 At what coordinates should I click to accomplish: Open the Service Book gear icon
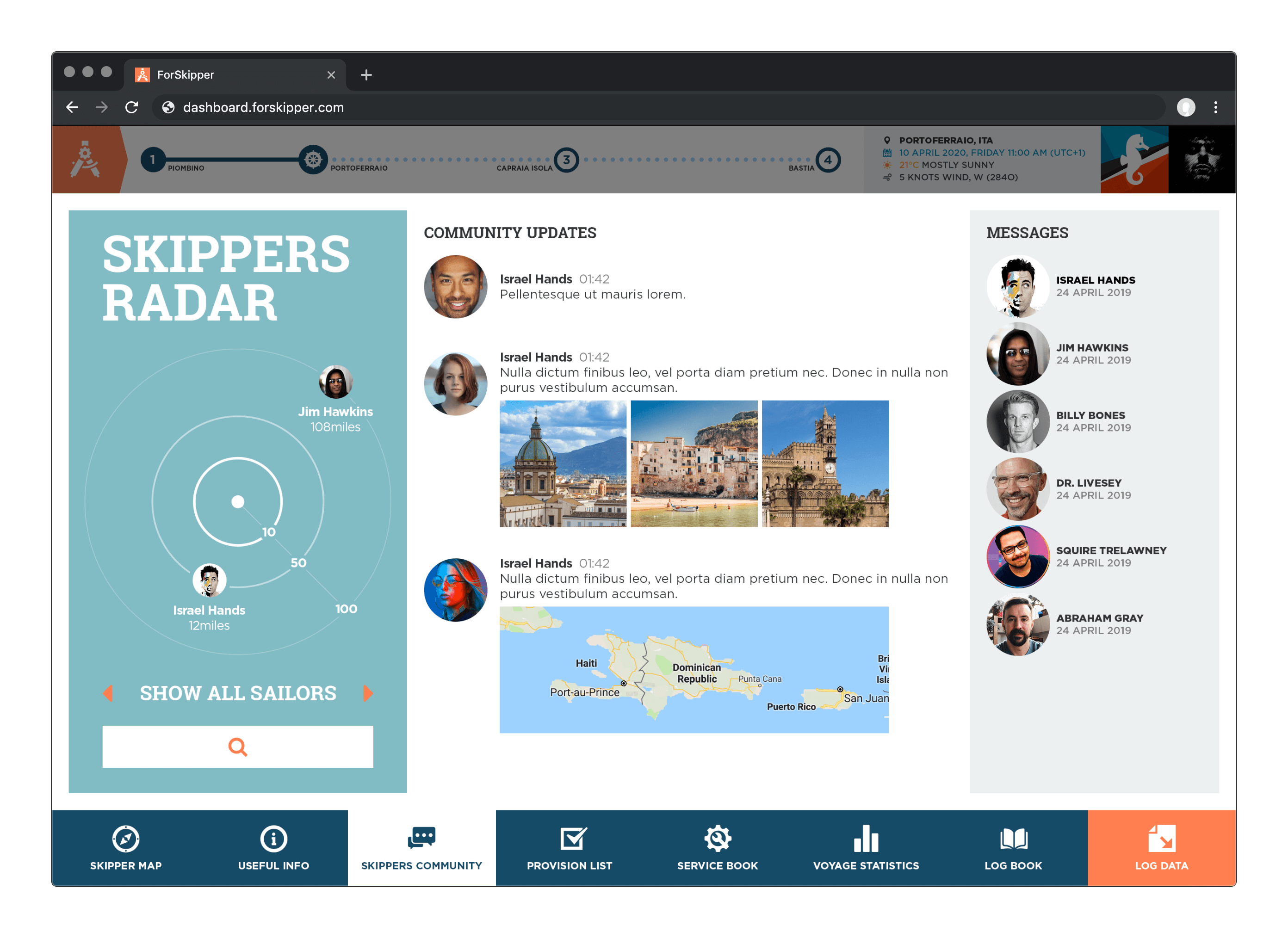(717, 839)
